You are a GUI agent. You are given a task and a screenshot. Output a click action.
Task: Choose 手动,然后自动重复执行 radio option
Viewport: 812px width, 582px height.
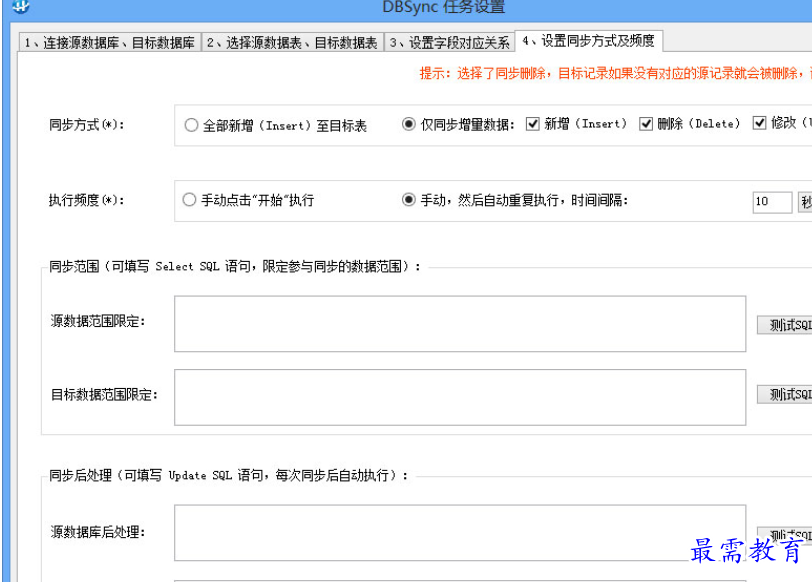pyautogui.click(x=515, y=200)
